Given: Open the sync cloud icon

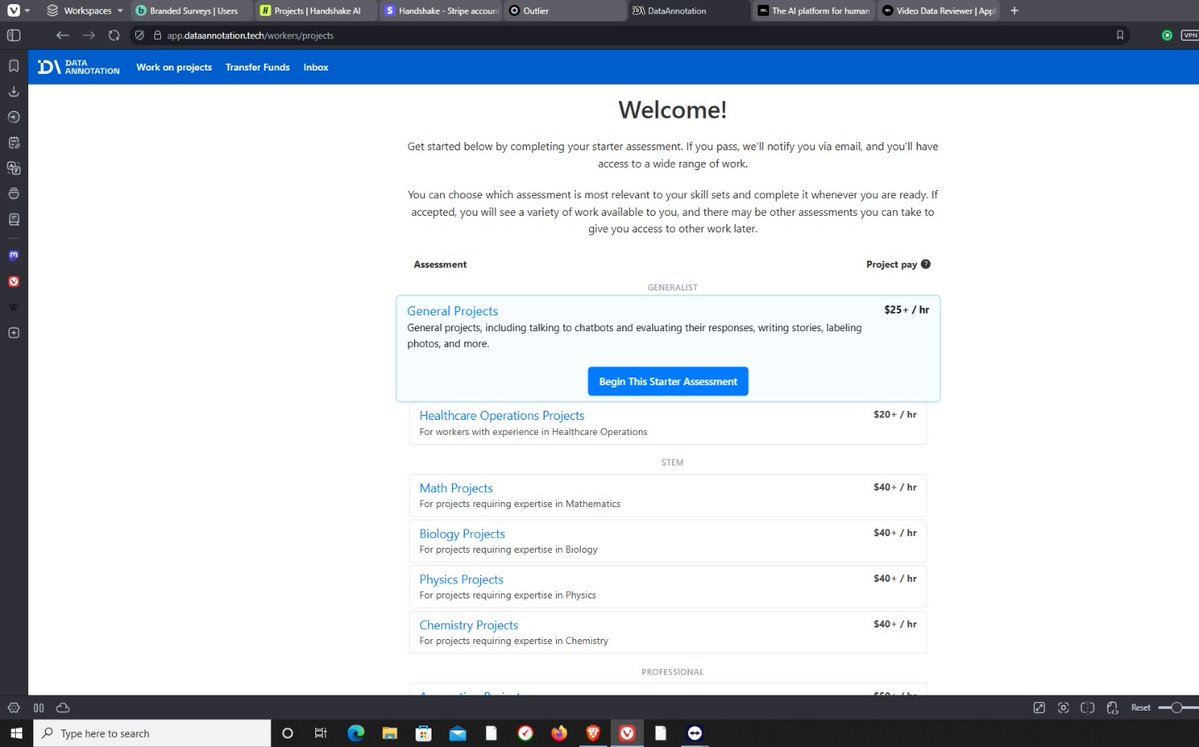Looking at the screenshot, I should click(x=63, y=708).
